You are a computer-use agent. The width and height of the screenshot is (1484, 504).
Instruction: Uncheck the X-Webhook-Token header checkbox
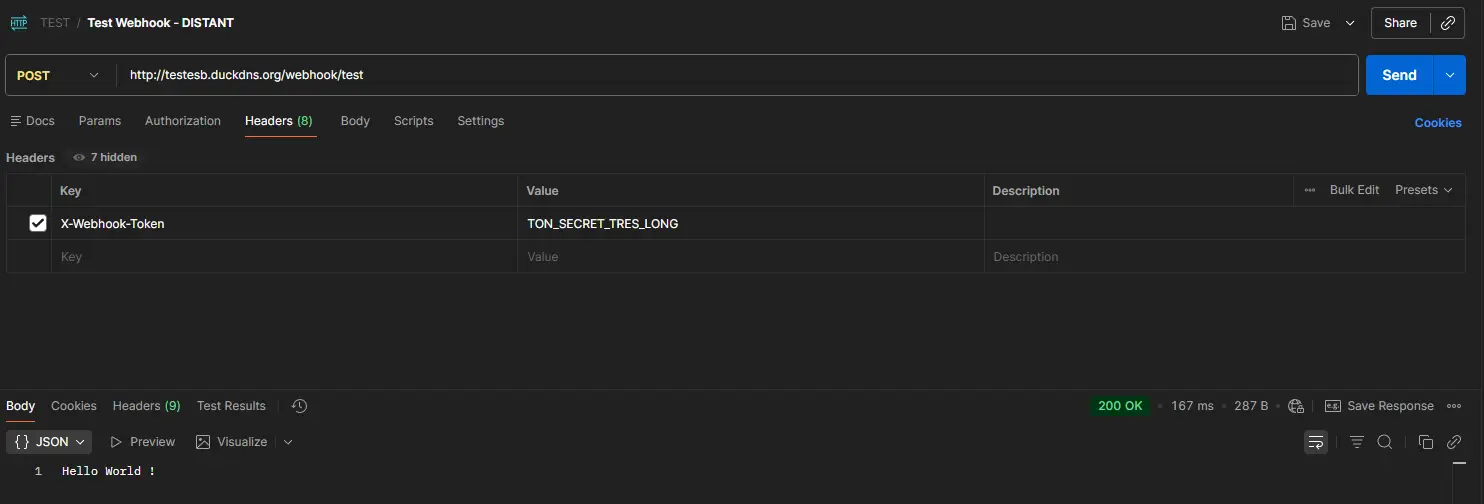(38, 224)
